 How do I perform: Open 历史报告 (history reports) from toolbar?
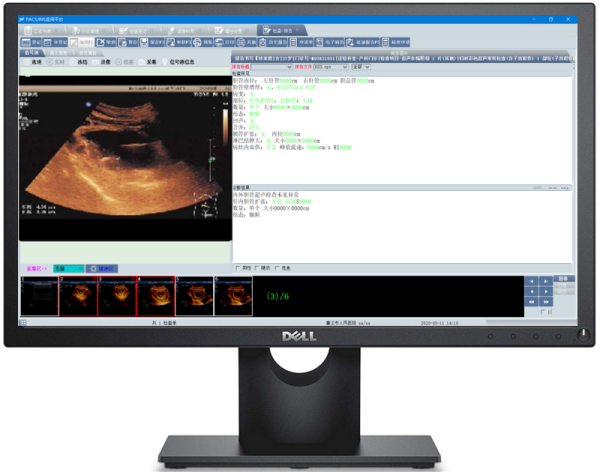271,43
